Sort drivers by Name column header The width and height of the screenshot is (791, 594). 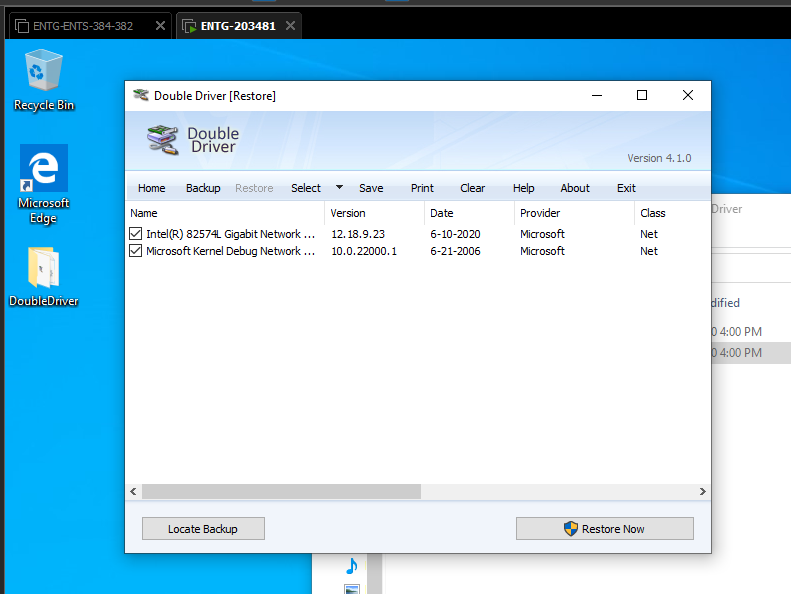[x=224, y=213]
